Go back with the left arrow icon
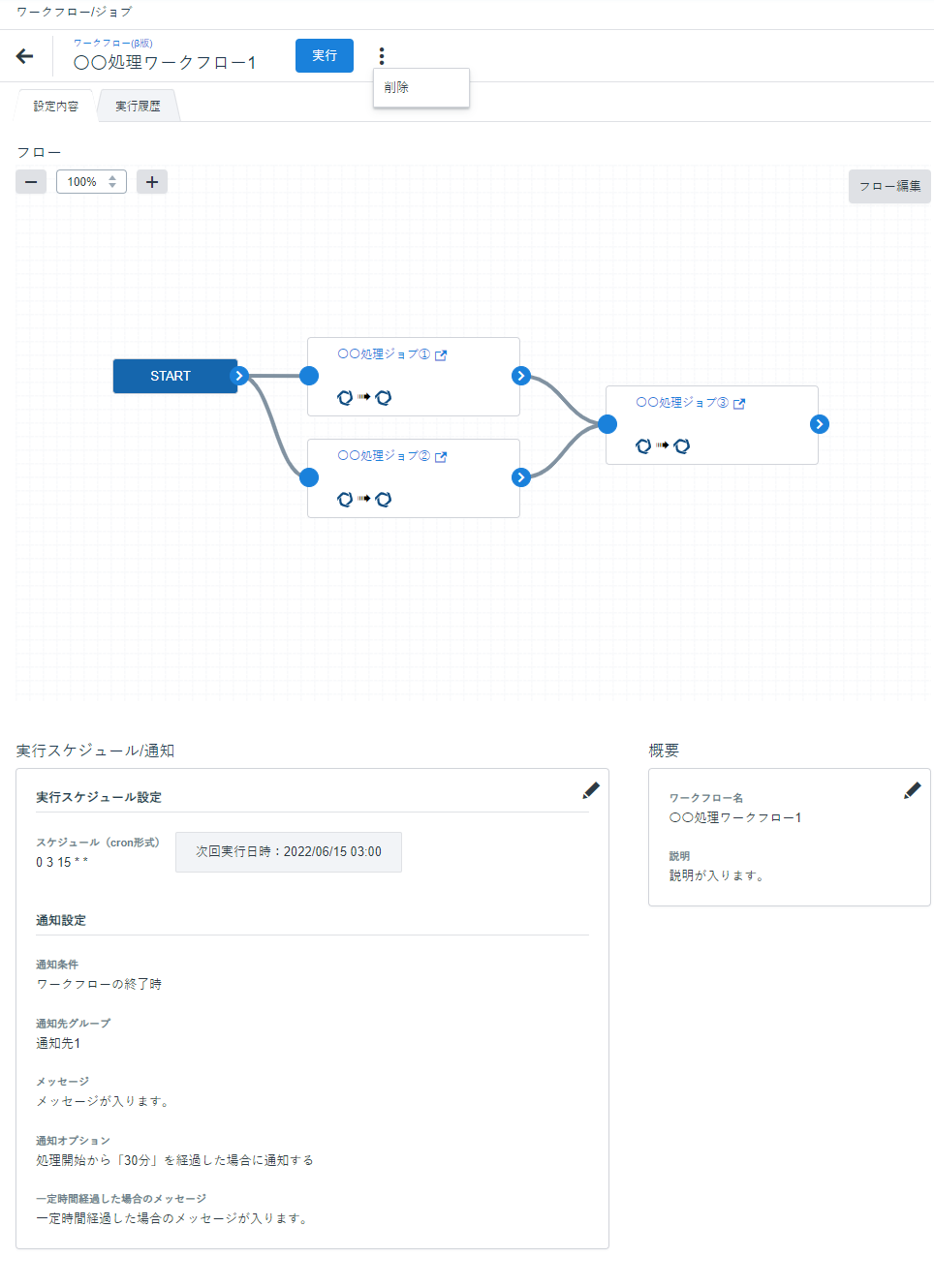This screenshot has width=934, height=1288. (25, 56)
